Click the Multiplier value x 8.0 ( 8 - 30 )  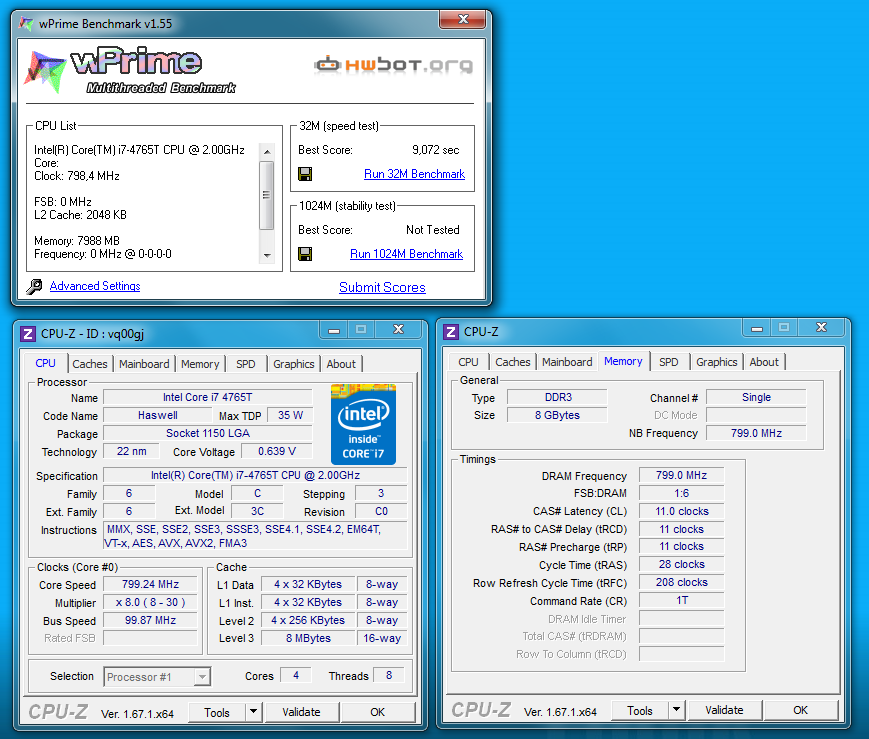click(x=150, y=603)
